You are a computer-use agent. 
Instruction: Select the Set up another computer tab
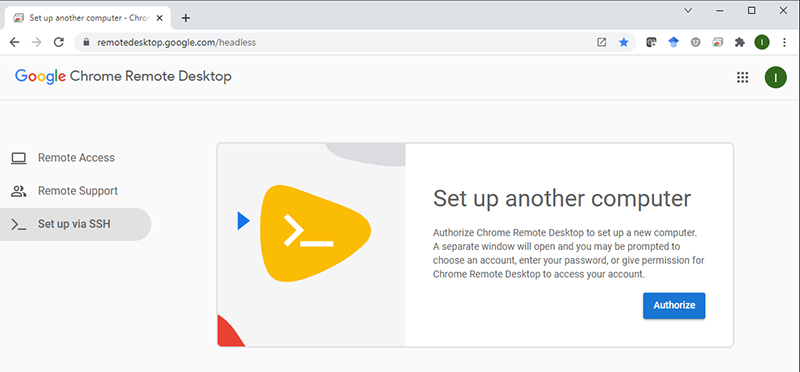pos(87,18)
